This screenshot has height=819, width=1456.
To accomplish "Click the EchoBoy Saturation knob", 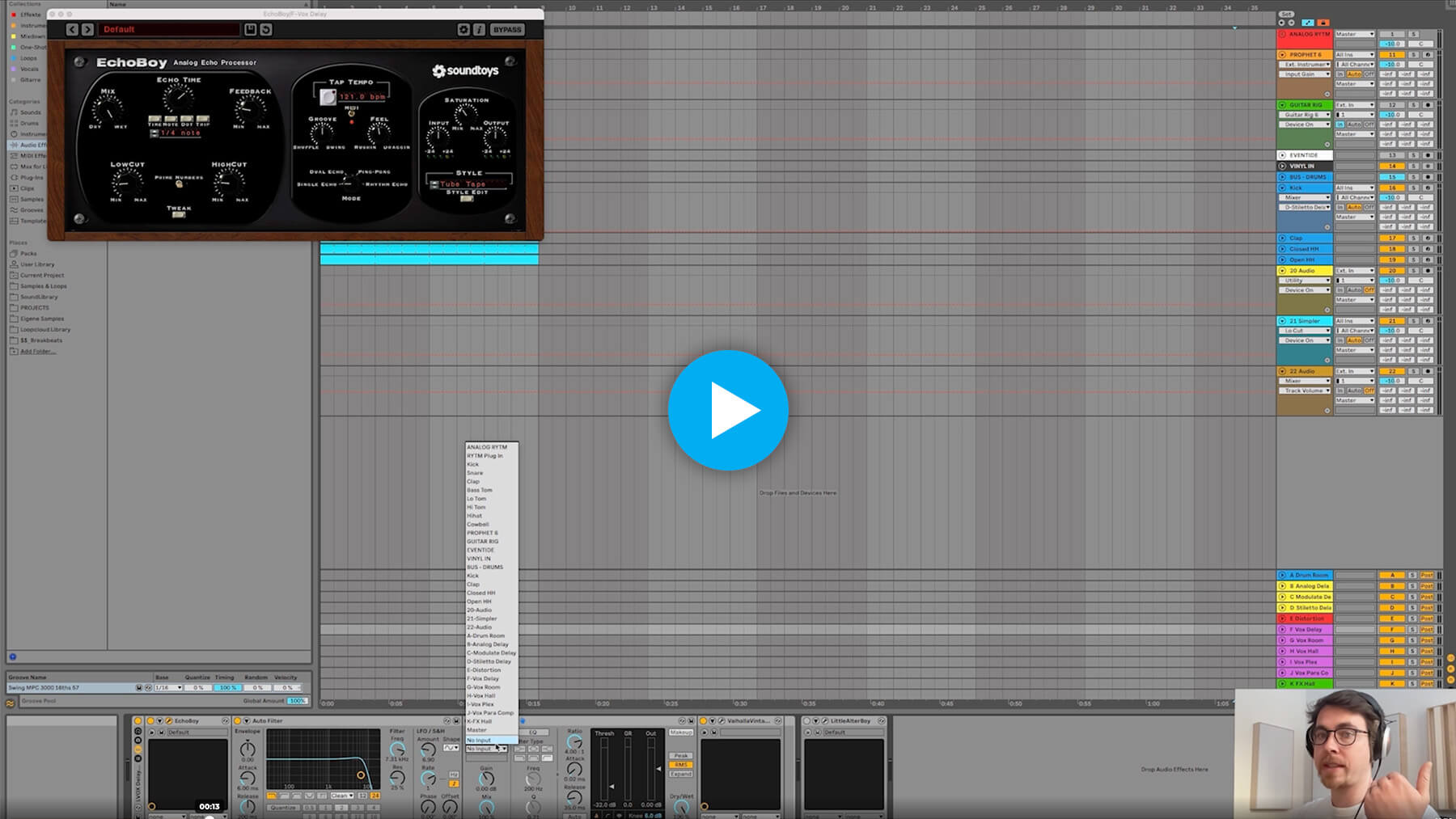I will click(x=467, y=114).
